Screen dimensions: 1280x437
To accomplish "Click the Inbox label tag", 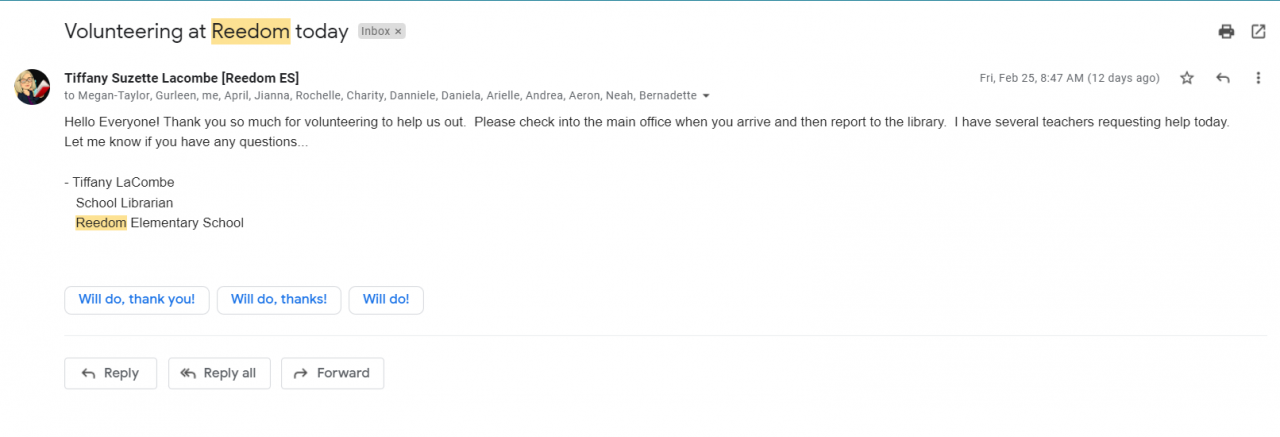I will click(375, 32).
